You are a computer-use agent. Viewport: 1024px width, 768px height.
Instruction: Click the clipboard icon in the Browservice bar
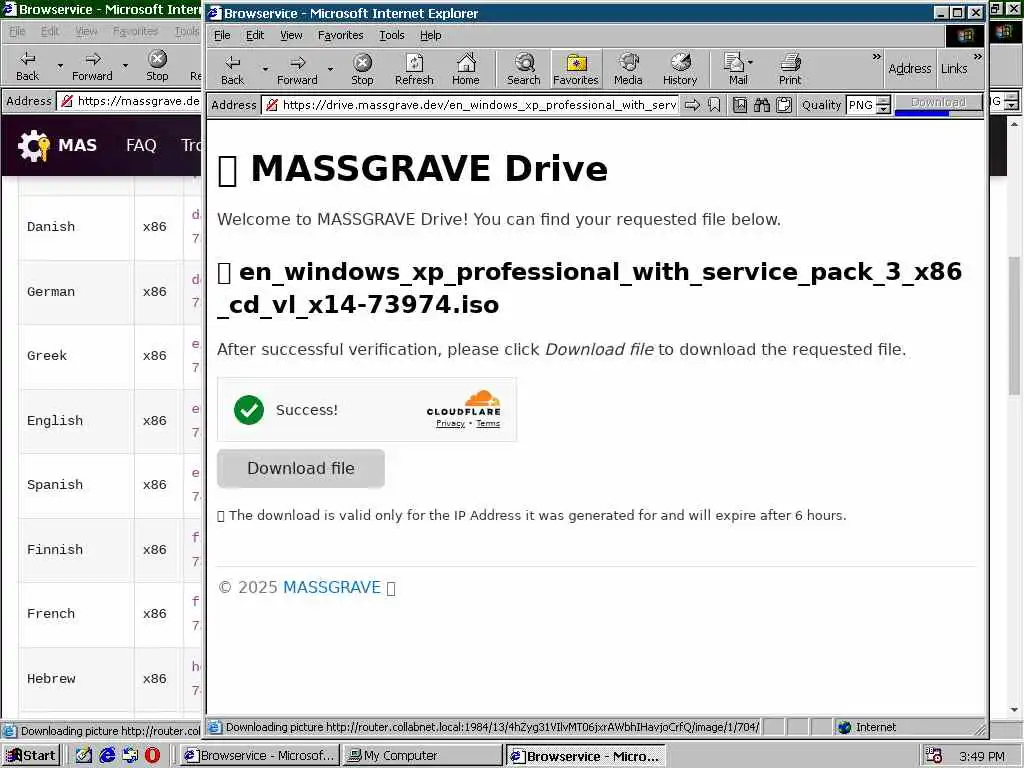[784, 104]
